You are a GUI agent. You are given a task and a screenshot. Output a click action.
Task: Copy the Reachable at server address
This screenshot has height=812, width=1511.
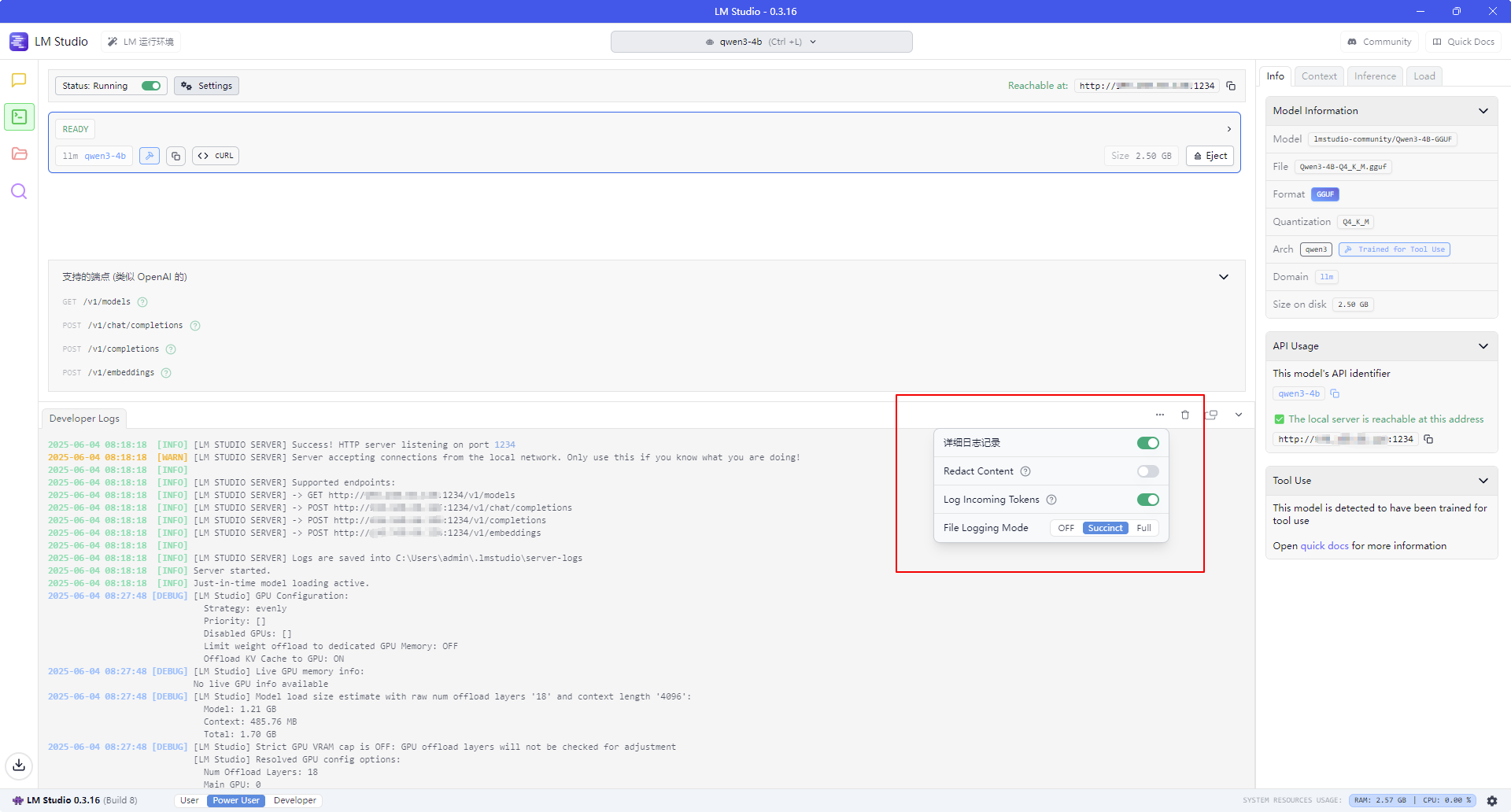point(1231,86)
